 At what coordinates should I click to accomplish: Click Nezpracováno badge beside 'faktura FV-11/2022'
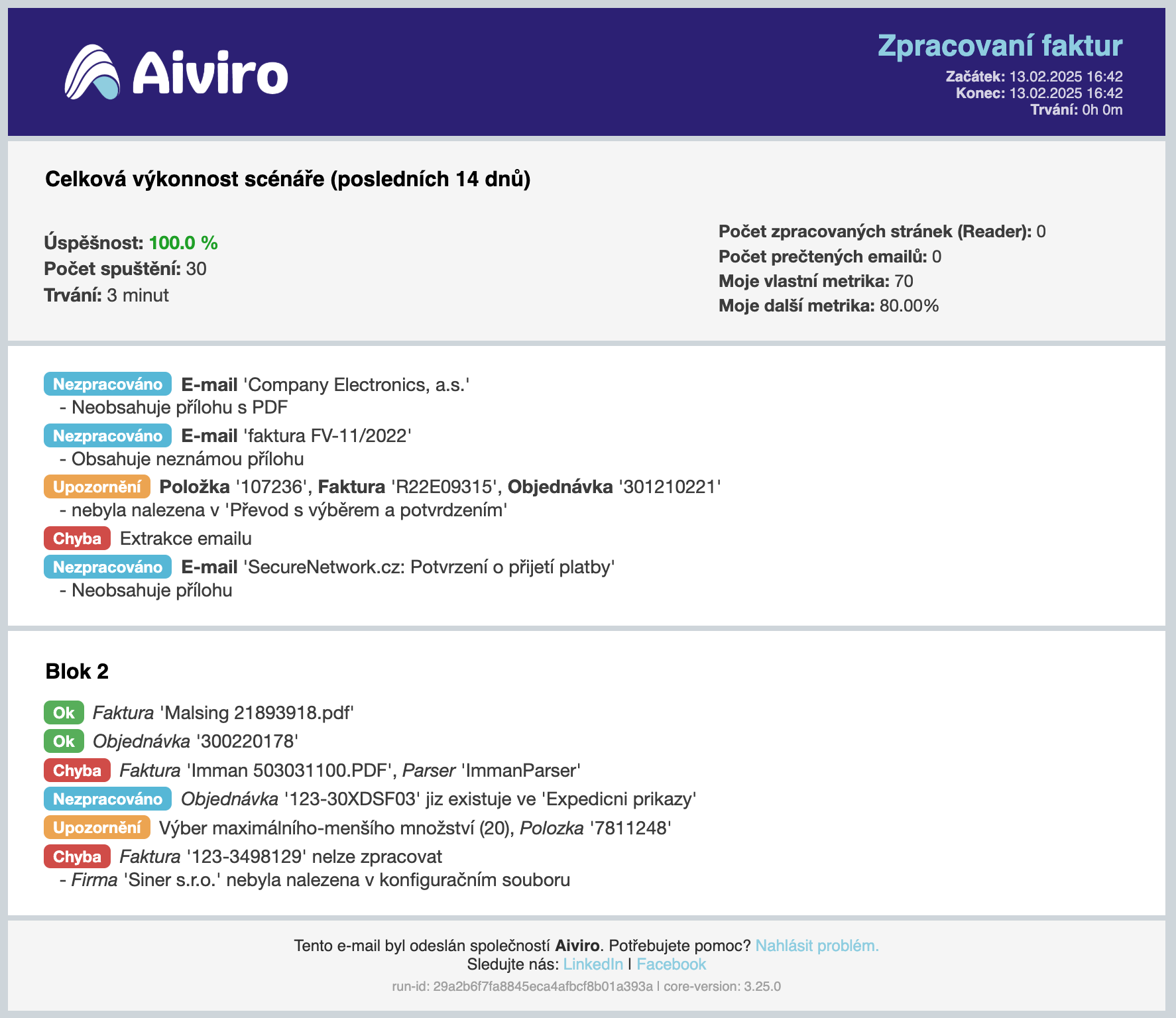[107, 435]
